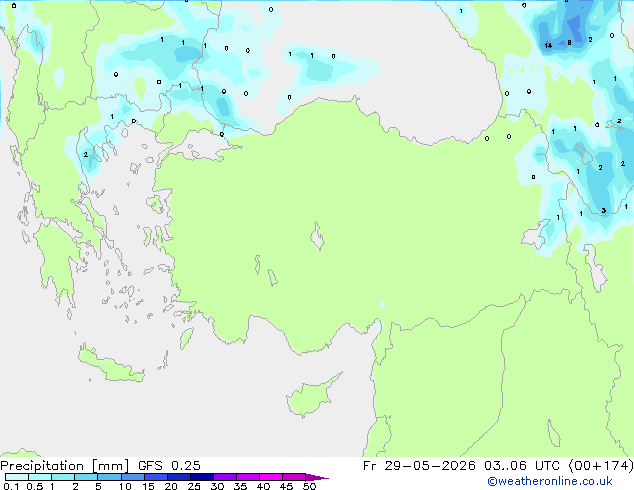The height and width of the screenshot is (490, 634).
Task: Click the 0.1 mm legend color swatch
Action: pos(17,477)
